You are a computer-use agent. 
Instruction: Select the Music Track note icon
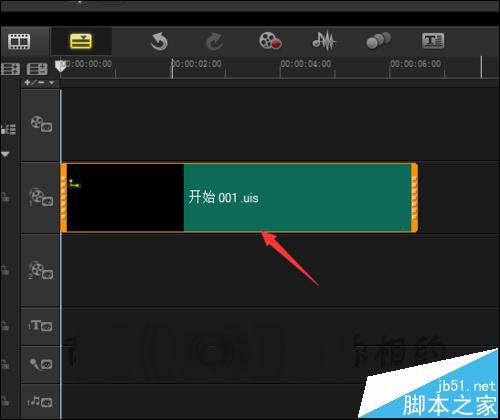[40, 402]
